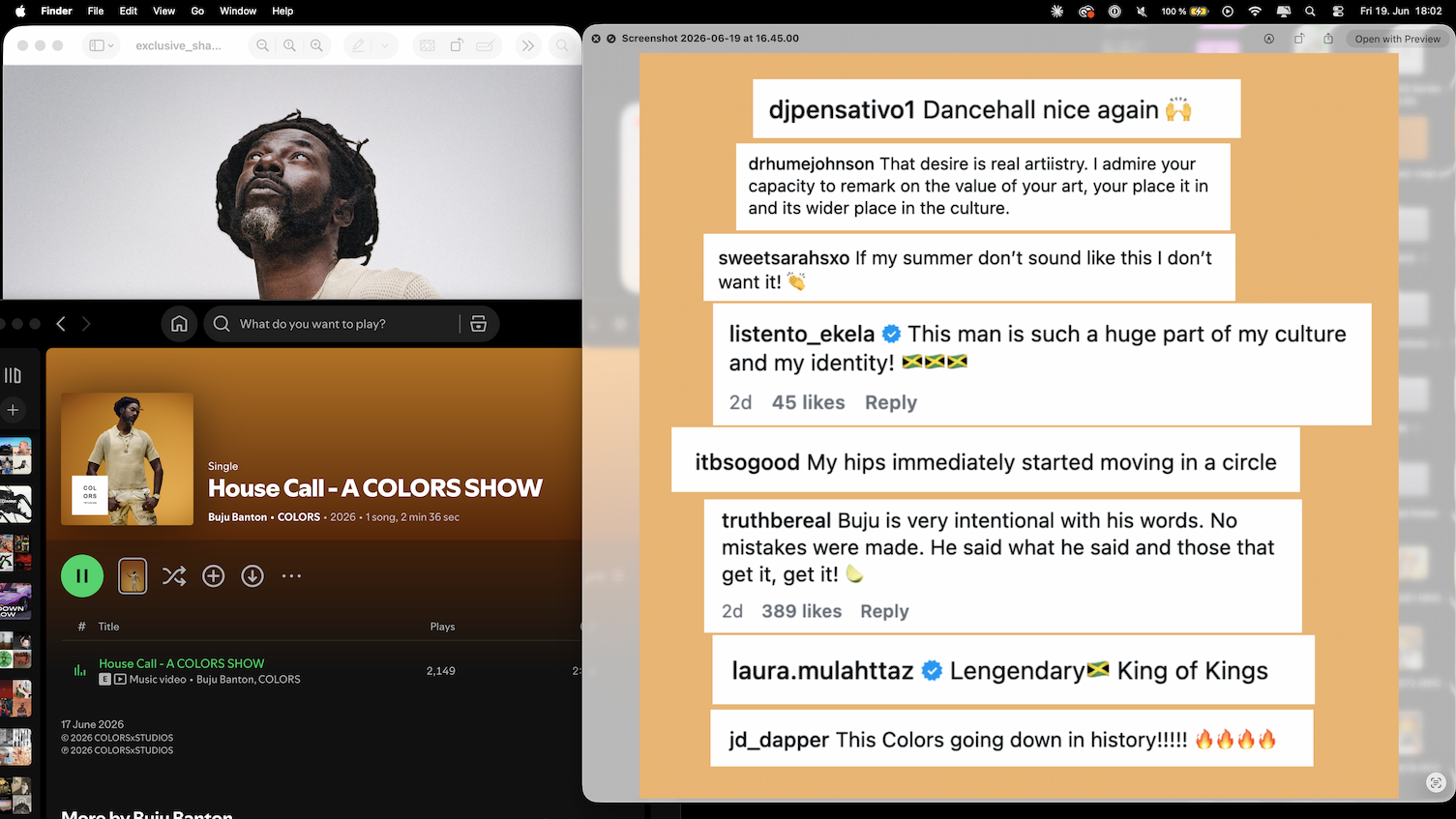This screenshot has width=1456, height=819.
Task: Zoom in on the Preview image
Action: pyautogui.click(x=316, y=45)
